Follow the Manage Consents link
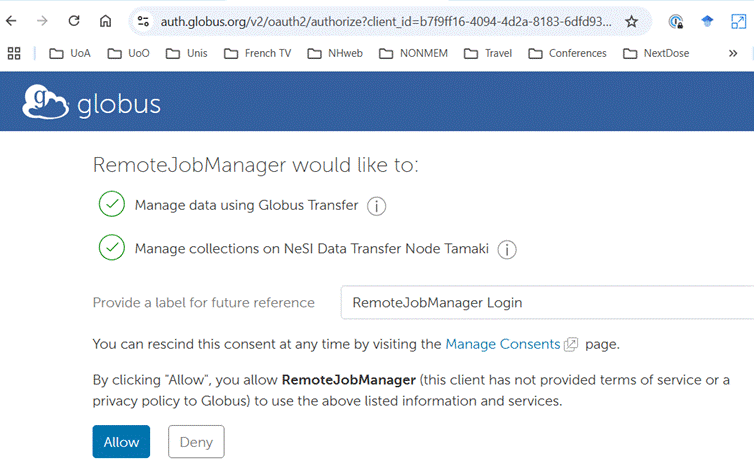 [x=503, y=344]
